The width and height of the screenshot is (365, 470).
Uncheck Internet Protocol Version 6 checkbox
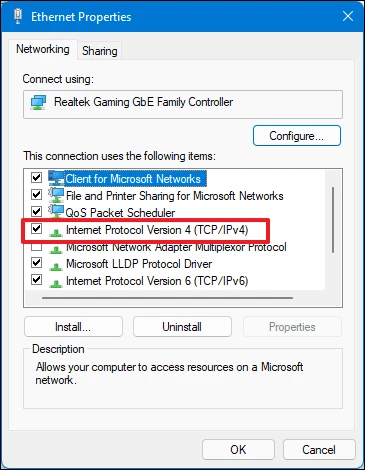(36, 279)
